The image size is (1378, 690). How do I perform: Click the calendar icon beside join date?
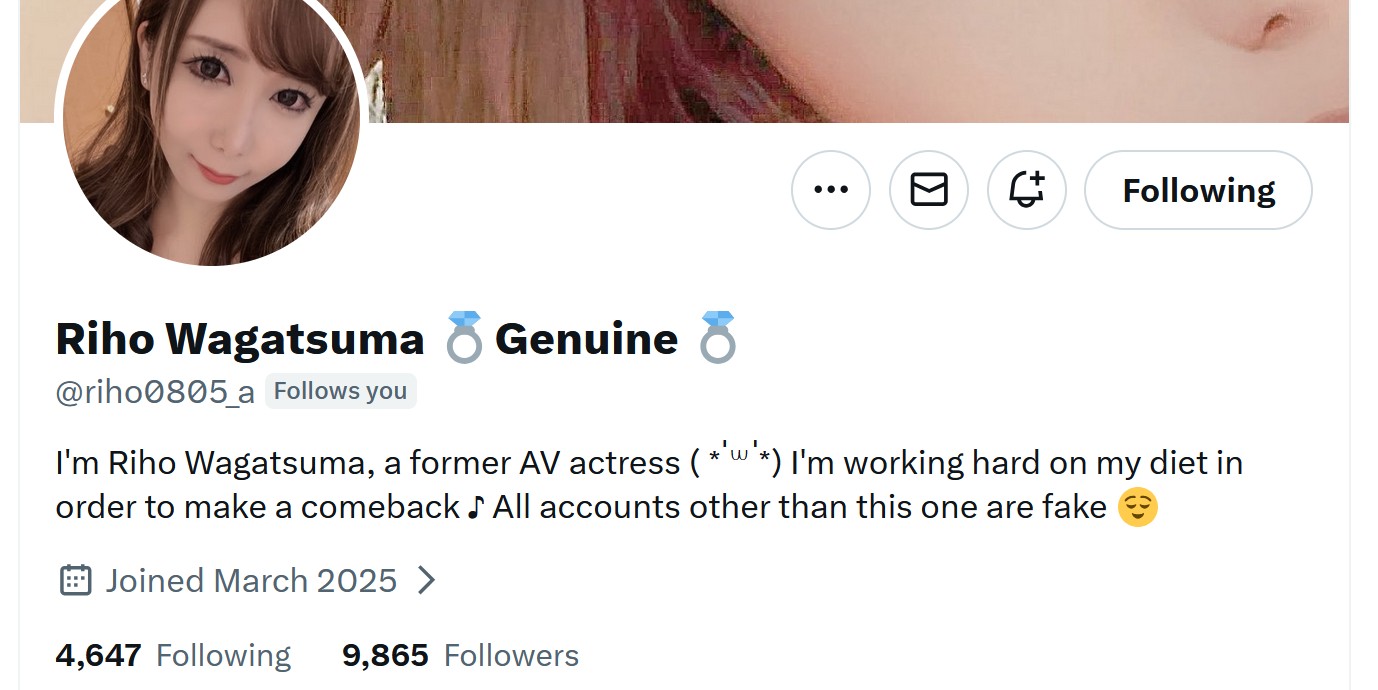76,580
